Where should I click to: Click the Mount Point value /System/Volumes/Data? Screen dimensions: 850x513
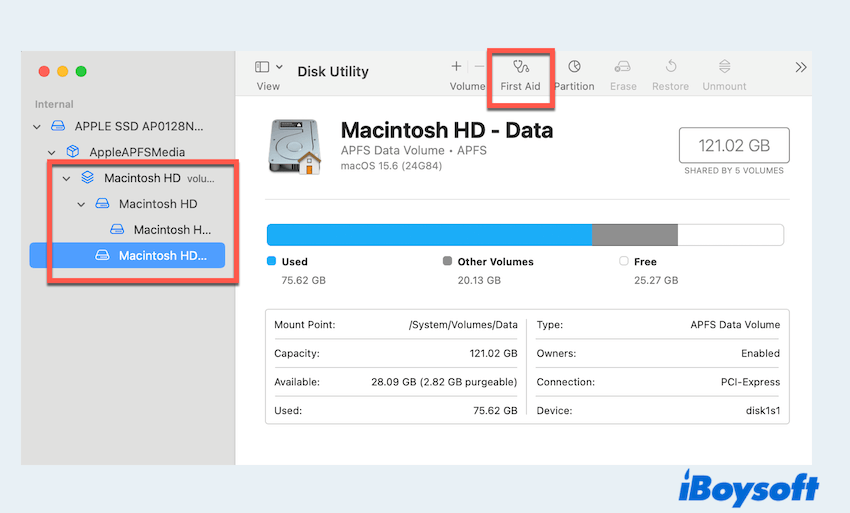(x=463, y=325)
